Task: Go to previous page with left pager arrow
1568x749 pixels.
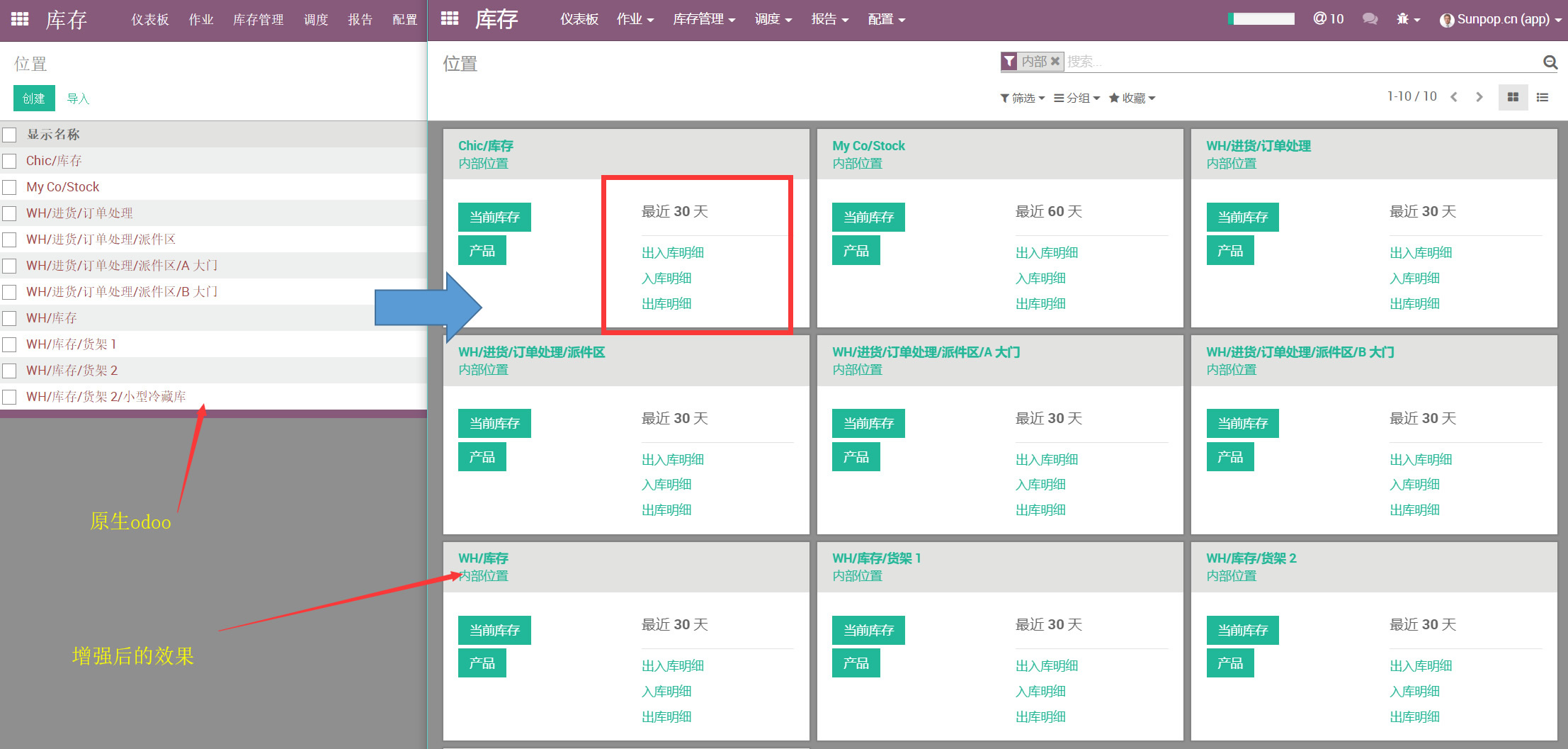Action: [x=1454, y=97]
